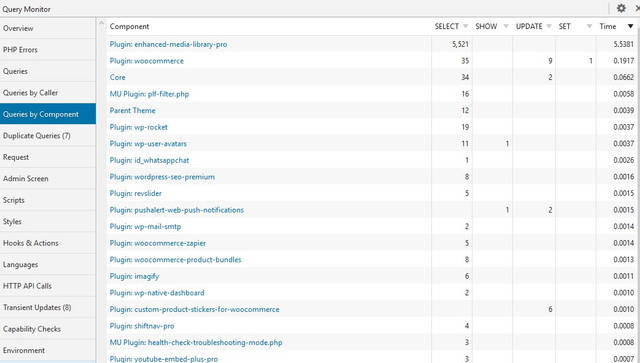View HTTP API Calls panel
Screen dimensions: 640x363
tap(48, 286)
